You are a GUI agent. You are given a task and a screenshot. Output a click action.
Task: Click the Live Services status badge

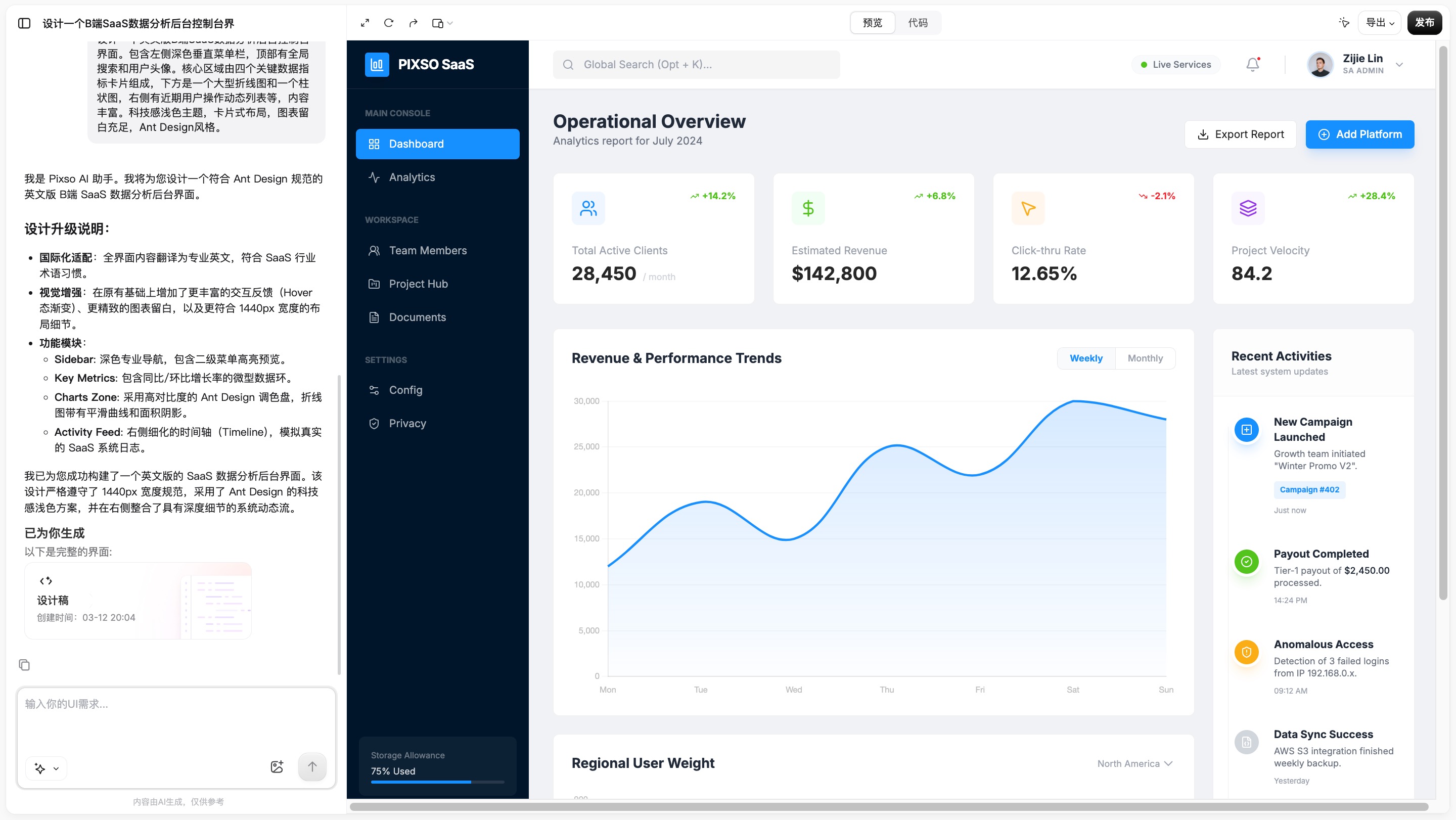pyautogui.click(x=1175, y=64)
